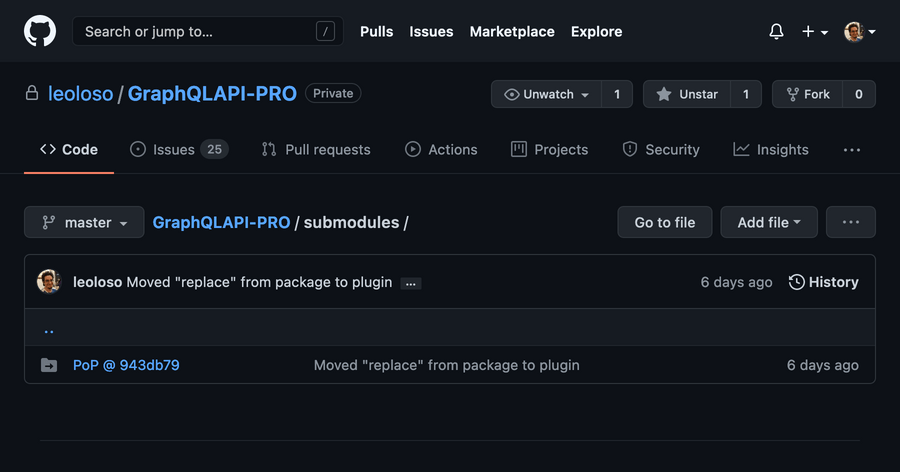View the fork count 0
900x472 pixels.
tap(859, 94)
